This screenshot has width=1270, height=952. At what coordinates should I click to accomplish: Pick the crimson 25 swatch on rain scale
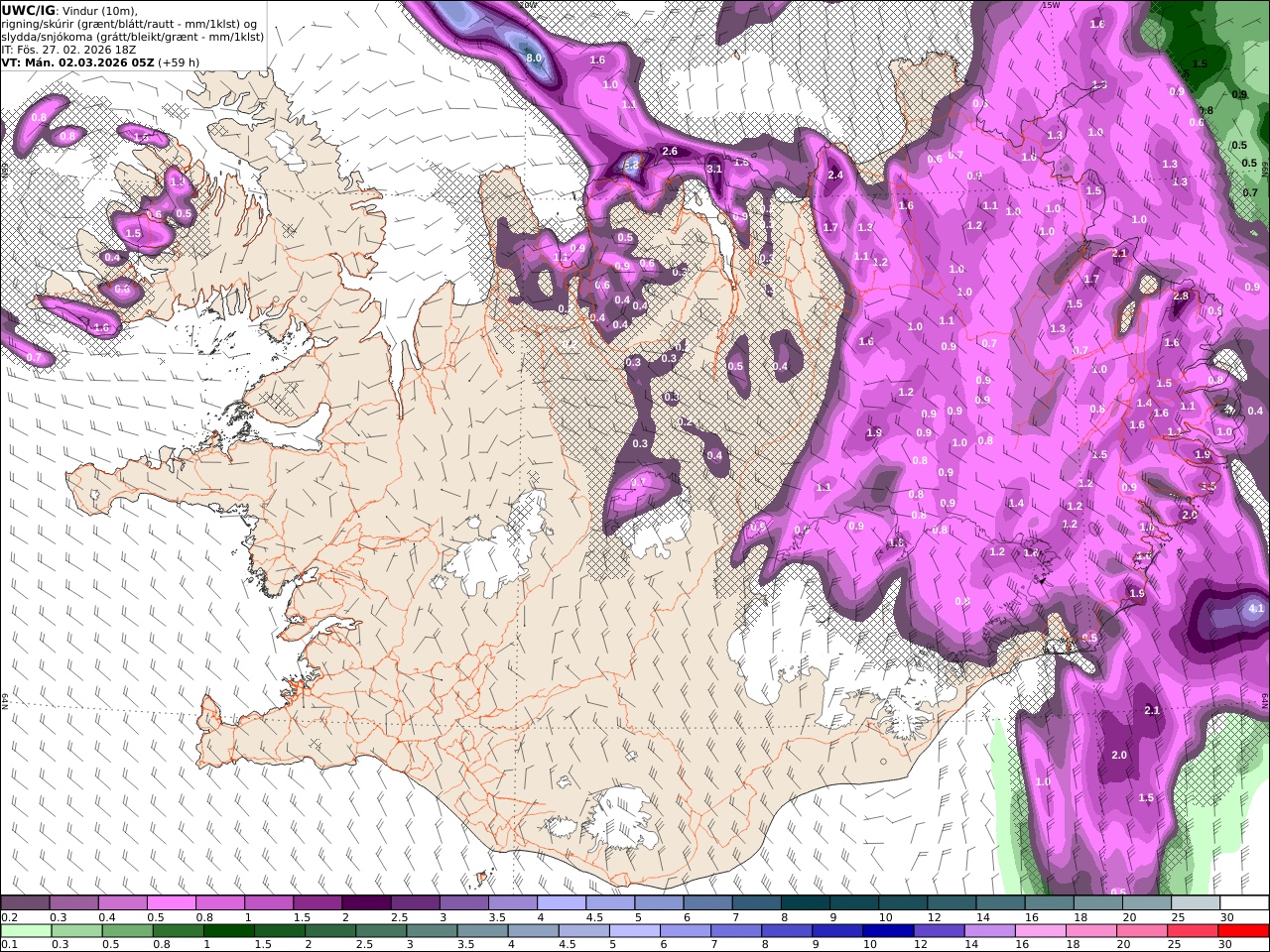pyautogui.click(x=1192, y=930)
